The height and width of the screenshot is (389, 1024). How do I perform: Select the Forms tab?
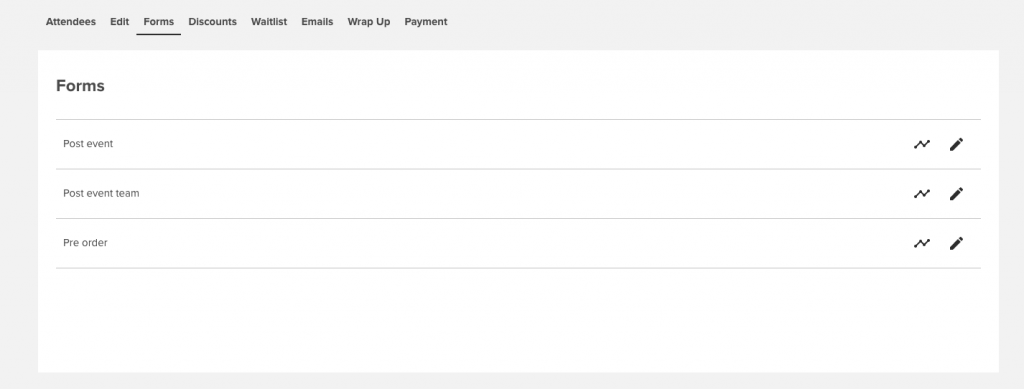coord(159,22)
